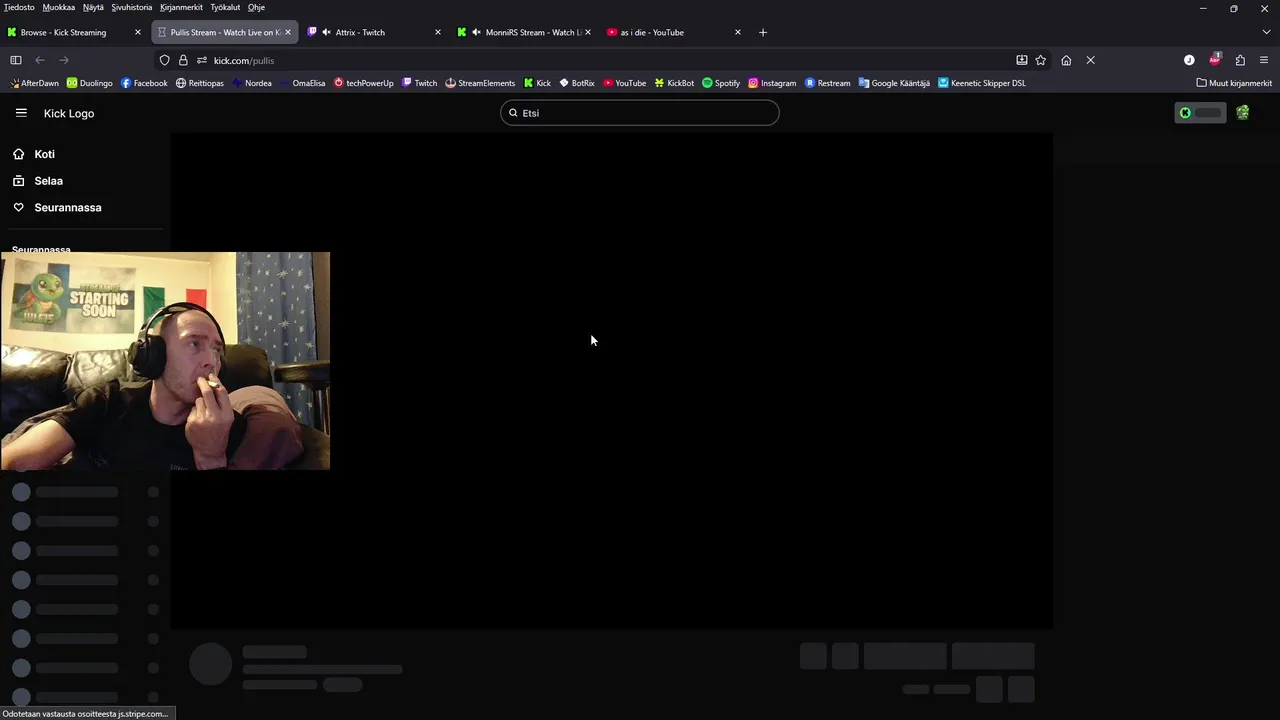Open the Tiedosto menu
The width and height of the screenshot is (1280, 720).
(19, 7)
